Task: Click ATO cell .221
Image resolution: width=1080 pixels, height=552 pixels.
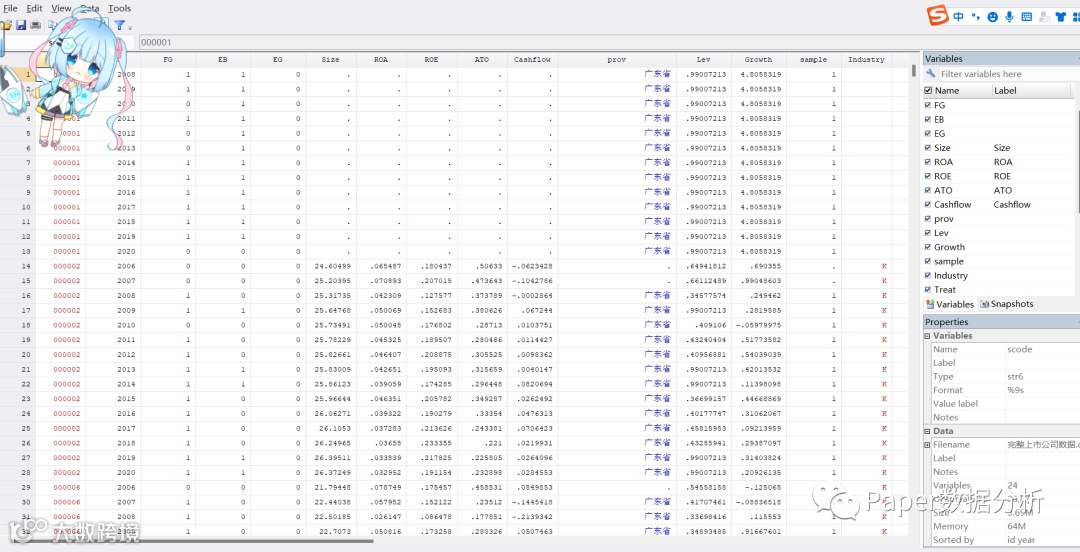Action: tap(482, 443)
